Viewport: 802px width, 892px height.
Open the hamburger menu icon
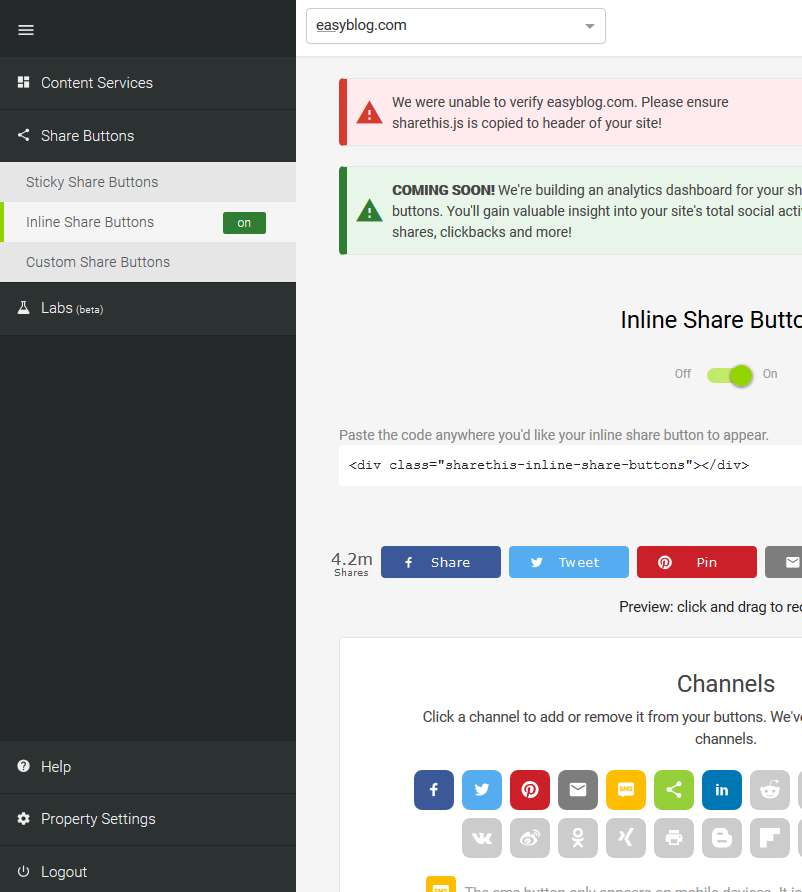26,30
